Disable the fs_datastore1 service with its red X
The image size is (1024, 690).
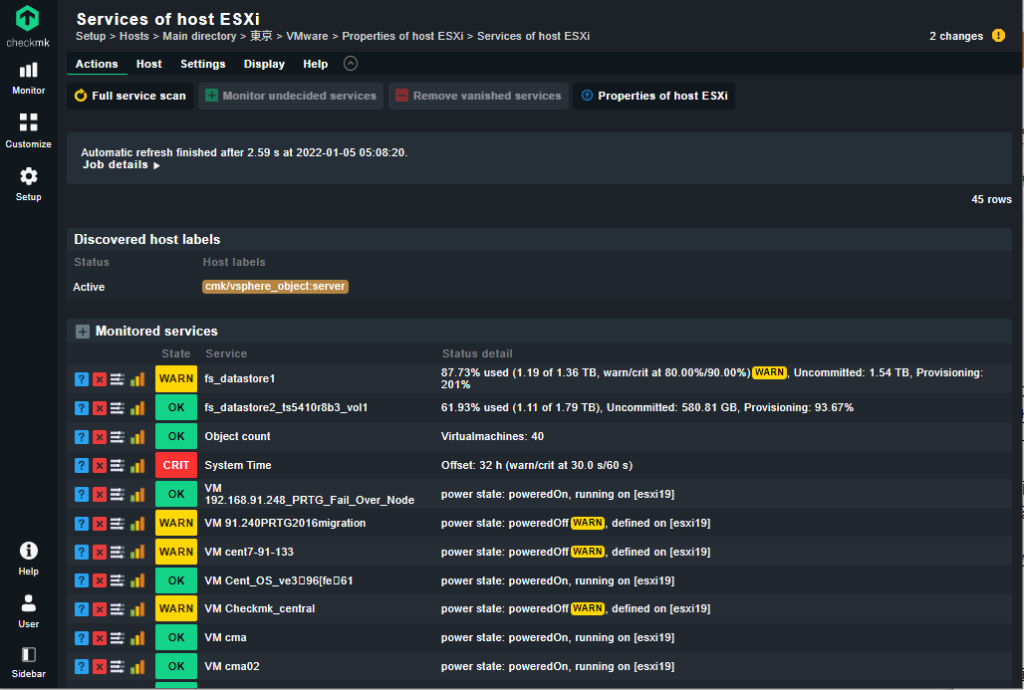[99, 379]
